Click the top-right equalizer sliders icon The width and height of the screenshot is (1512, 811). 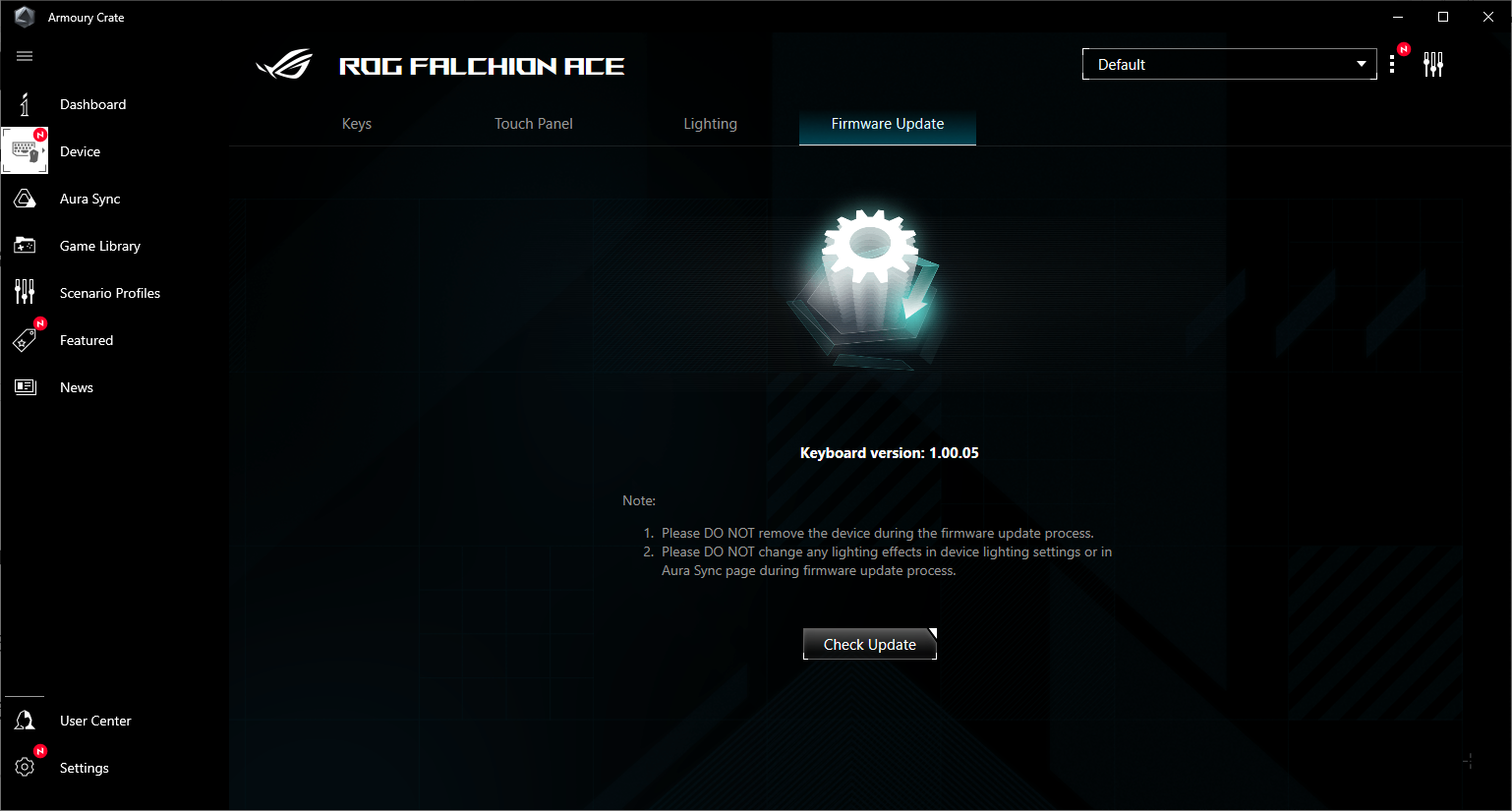[x=1433, y=65]
